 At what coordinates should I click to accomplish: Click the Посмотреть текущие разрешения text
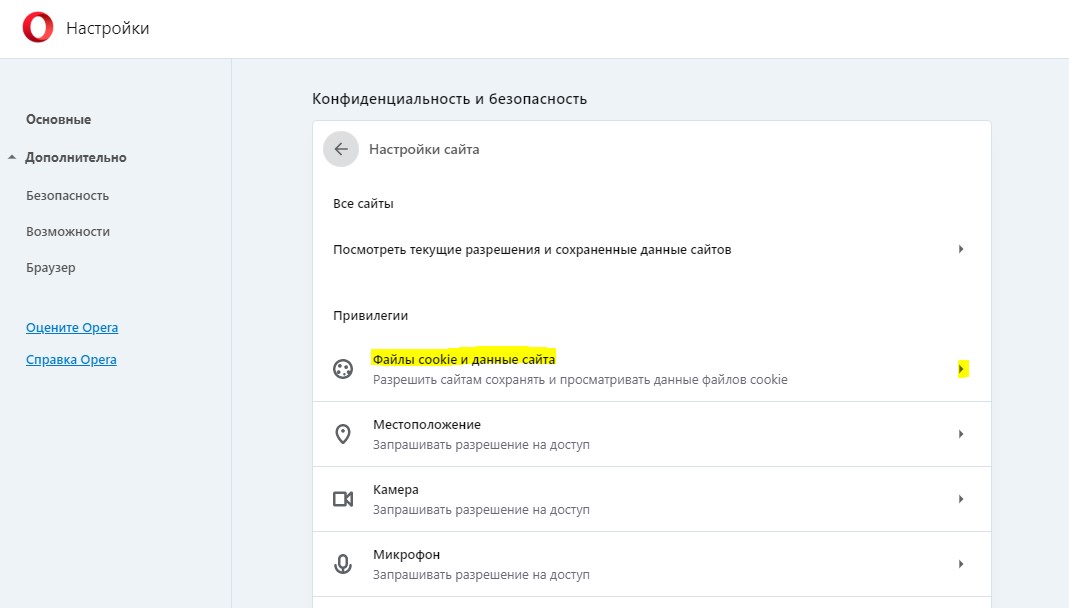[531, 250]
